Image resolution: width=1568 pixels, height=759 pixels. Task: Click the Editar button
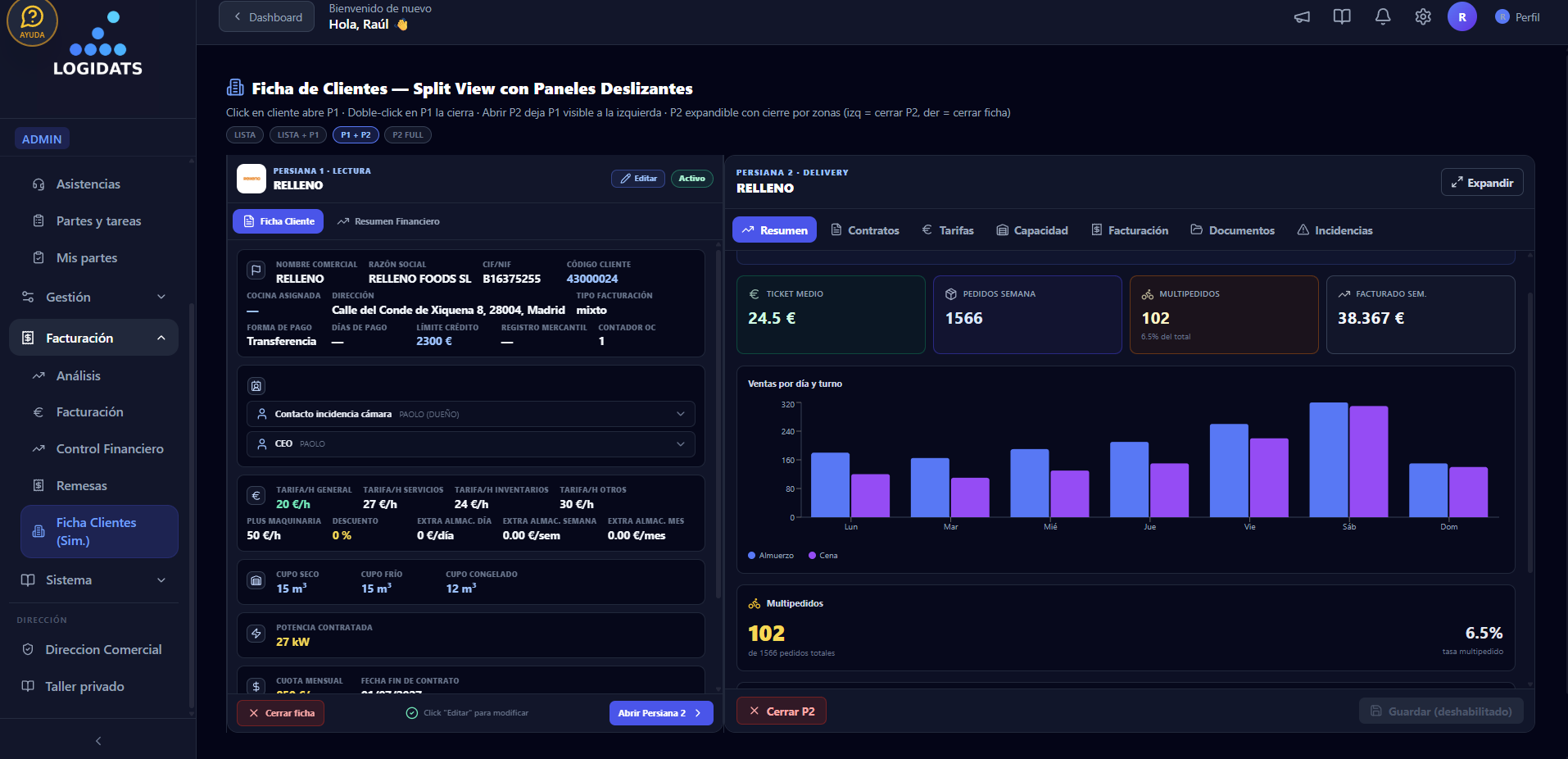click(x=638, y=179)
